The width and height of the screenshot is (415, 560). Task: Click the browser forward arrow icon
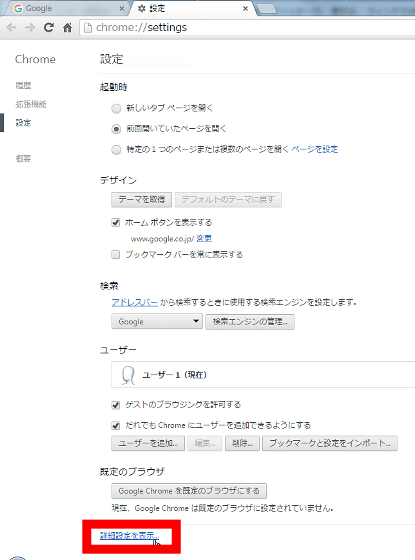(30, 28)
